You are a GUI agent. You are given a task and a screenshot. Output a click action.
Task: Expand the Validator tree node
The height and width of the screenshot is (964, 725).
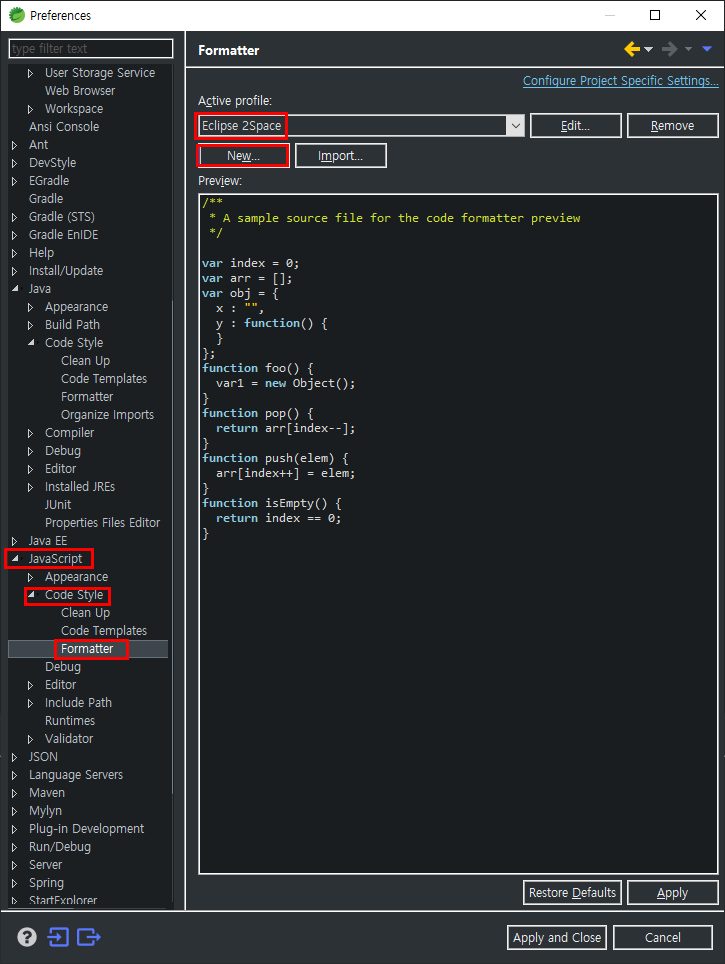click(30, 740)
